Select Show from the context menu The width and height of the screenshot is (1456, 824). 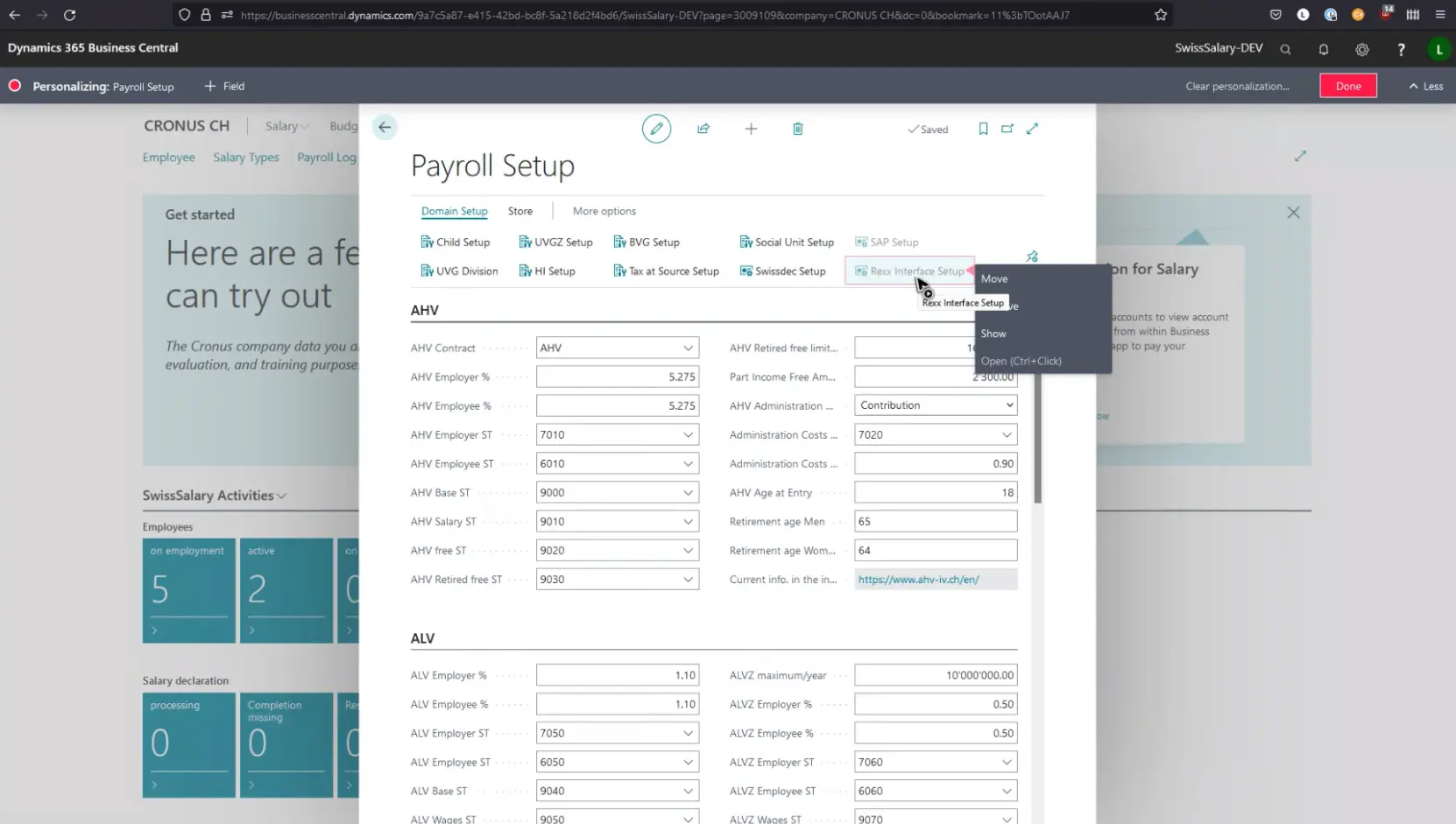993,334
